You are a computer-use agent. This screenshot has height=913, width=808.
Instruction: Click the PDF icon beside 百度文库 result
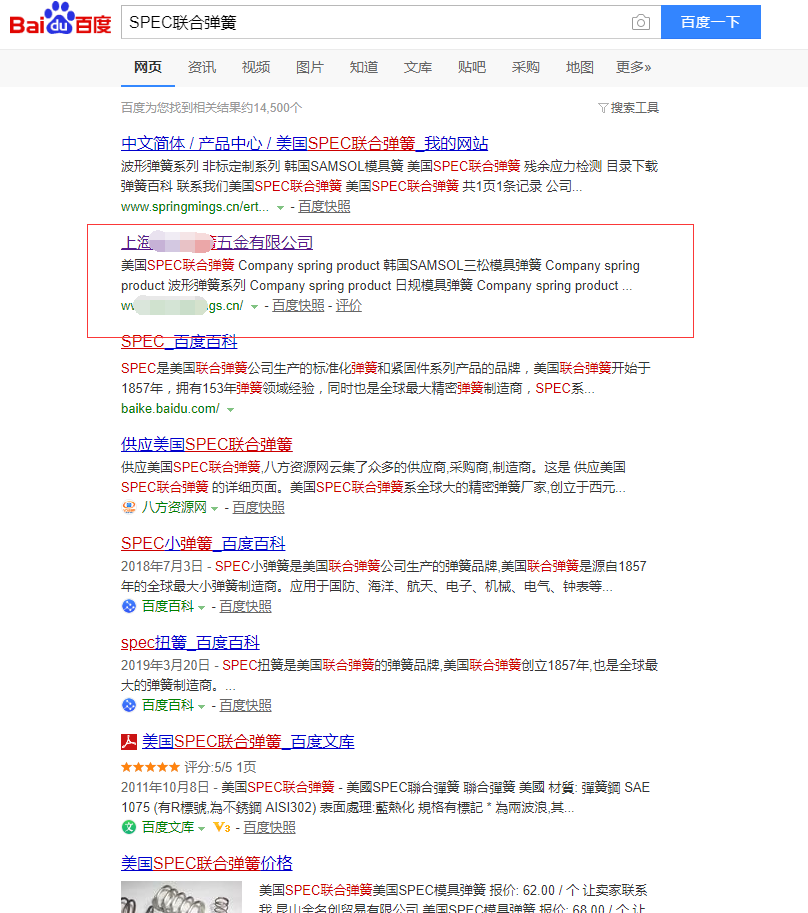(129, 741)
